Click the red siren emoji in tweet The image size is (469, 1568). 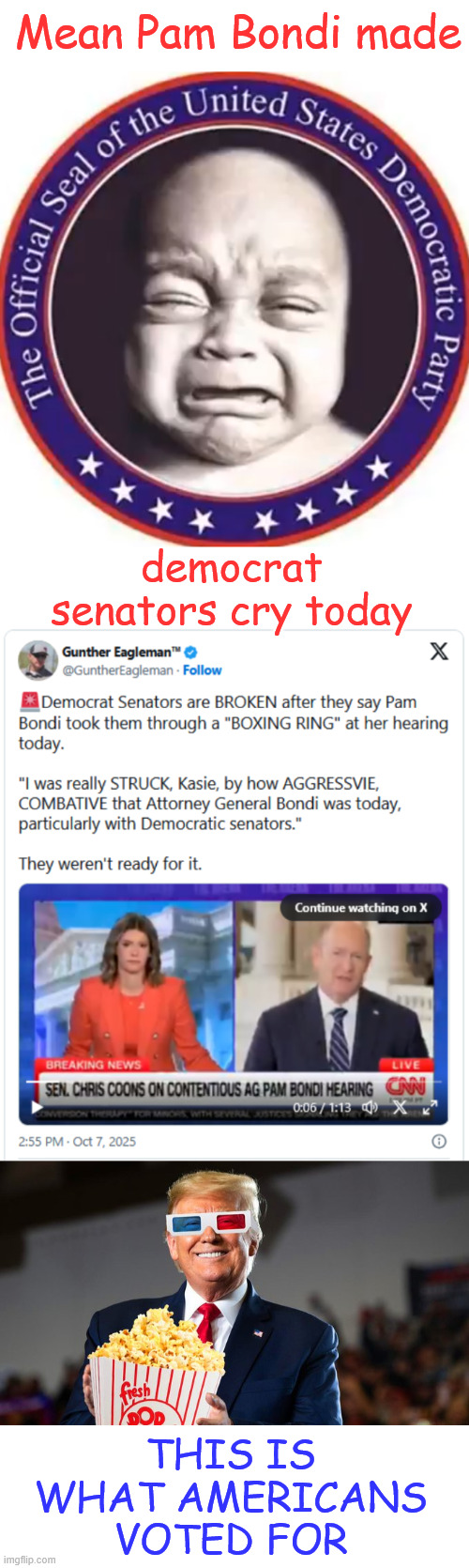29,701
